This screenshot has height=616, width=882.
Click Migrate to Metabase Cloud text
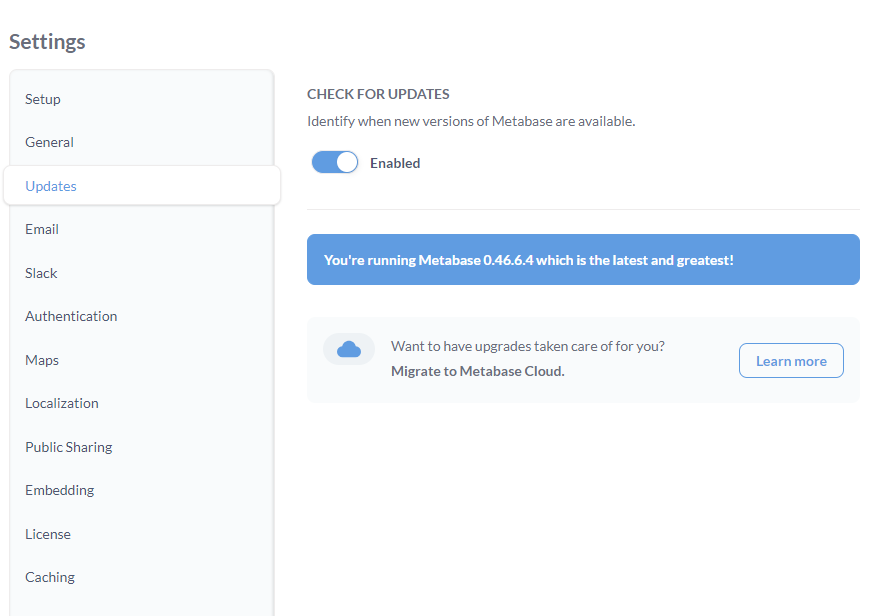tap(478, 371)
